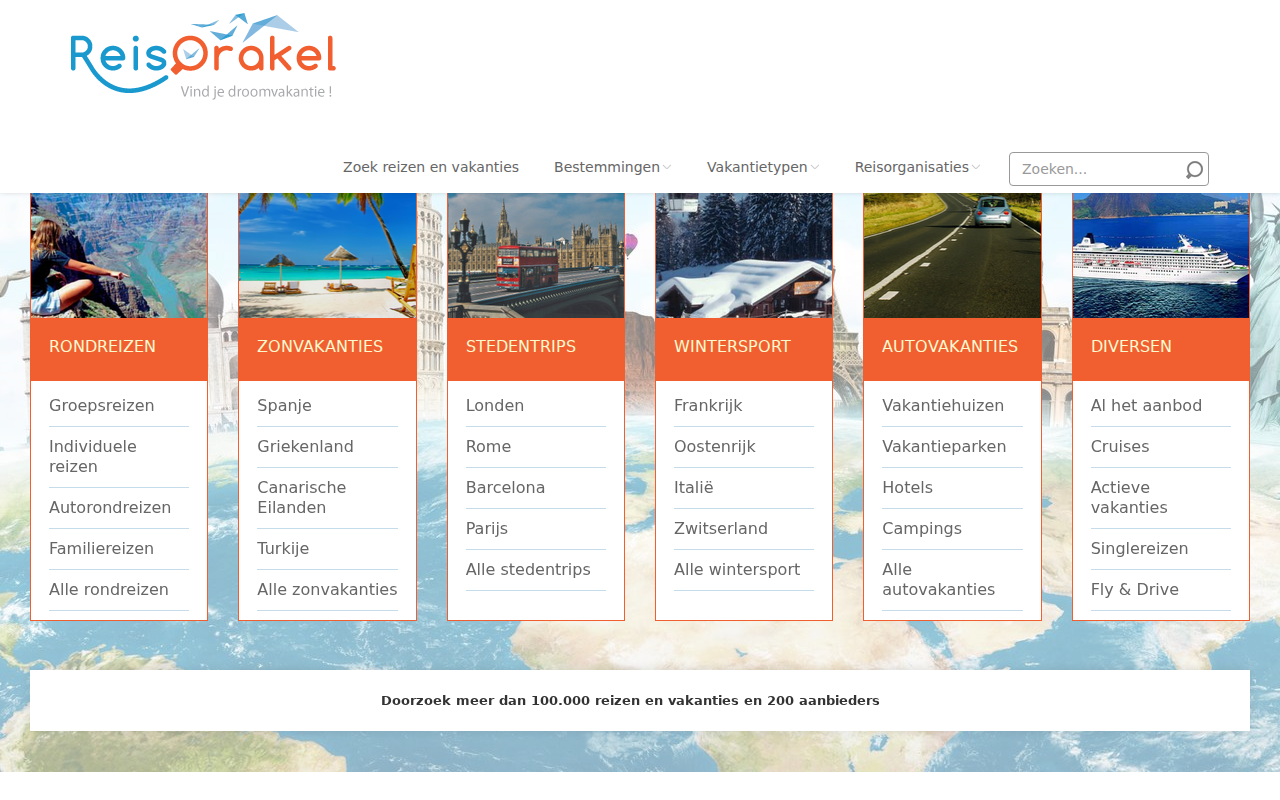Open Cruises link

(x=1120, y=447)
